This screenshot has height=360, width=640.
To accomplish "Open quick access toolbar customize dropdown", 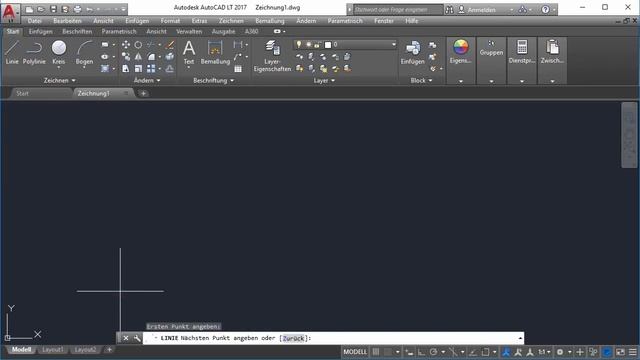I will tap(123, 9).
